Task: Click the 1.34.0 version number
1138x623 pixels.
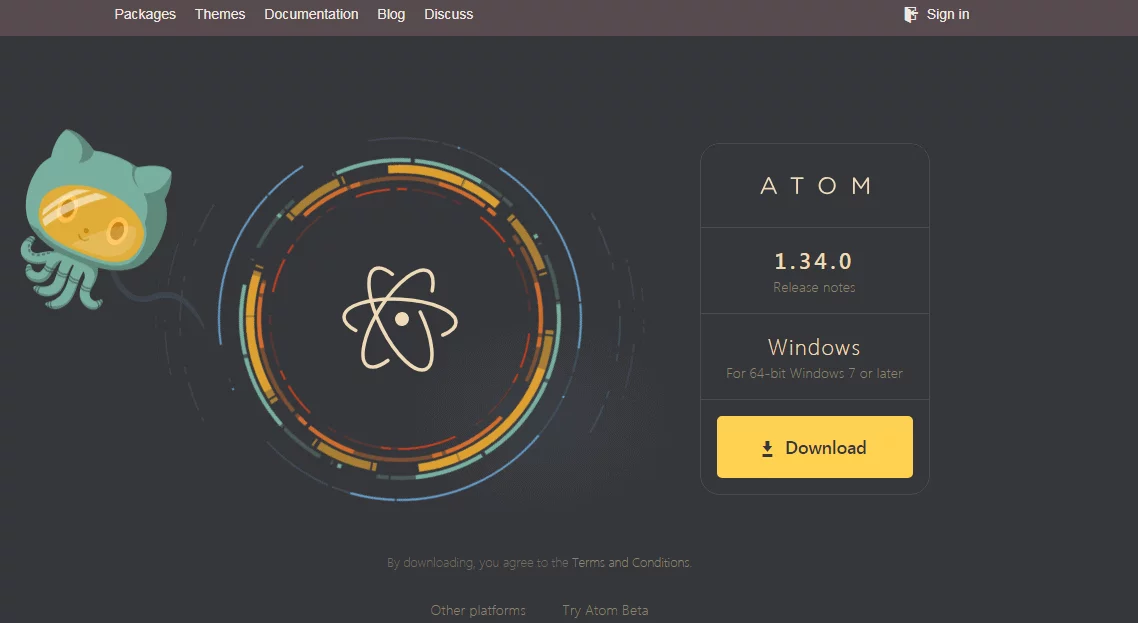Action: [x=814, y=261]
